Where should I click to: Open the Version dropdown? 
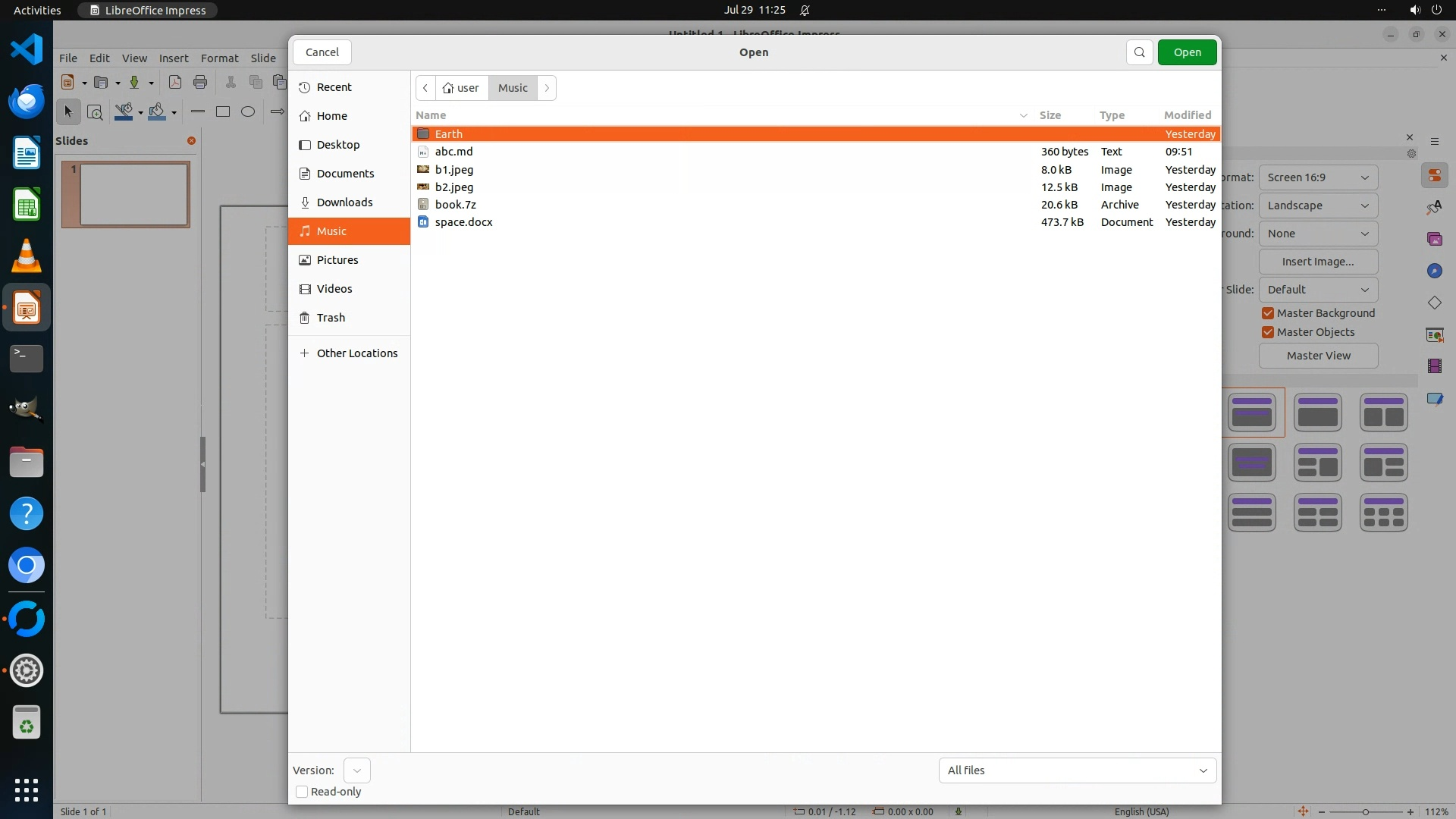(356, 770)
